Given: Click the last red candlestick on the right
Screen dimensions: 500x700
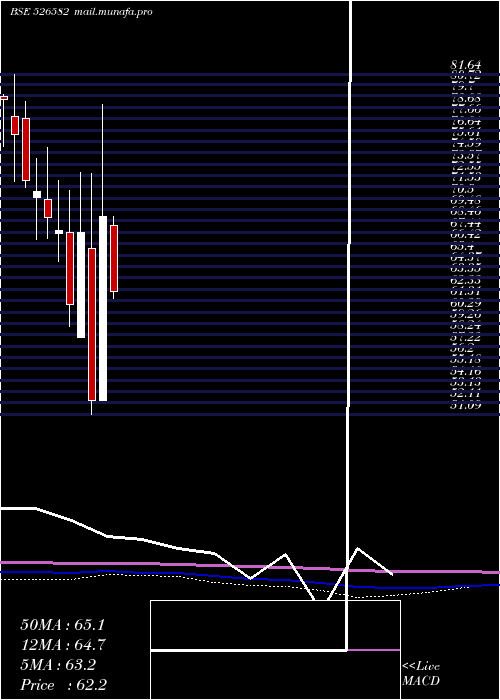Looking at the screenshot, I should click(114, 258).
